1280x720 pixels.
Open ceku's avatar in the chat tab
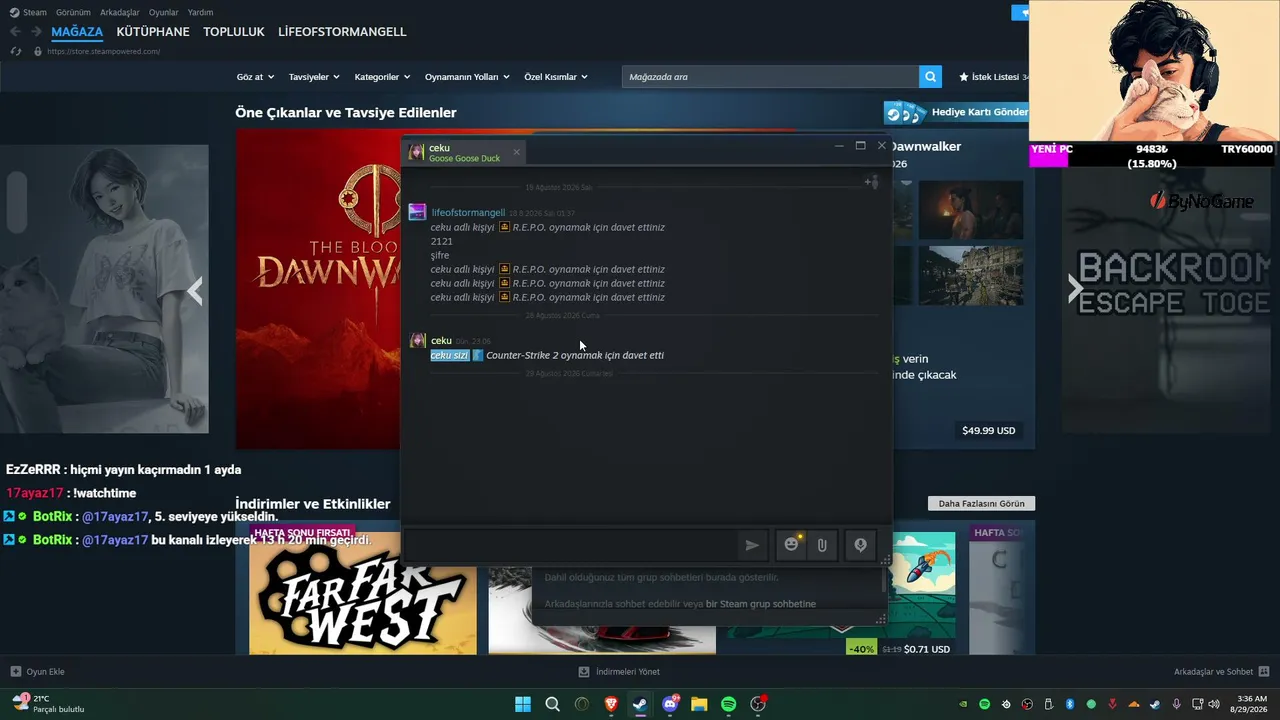pos(416,152)
